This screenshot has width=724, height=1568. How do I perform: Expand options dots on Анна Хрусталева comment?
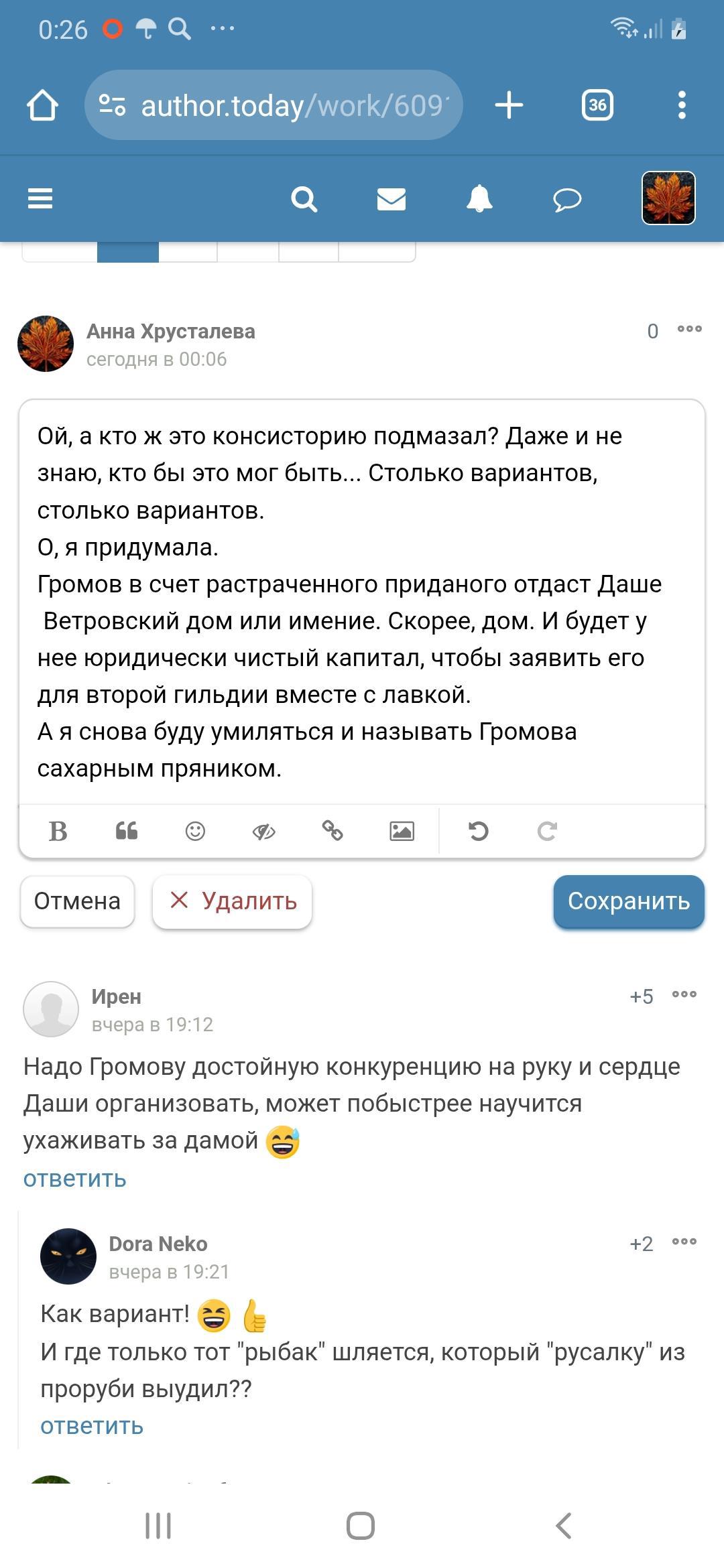coord(690,329)
